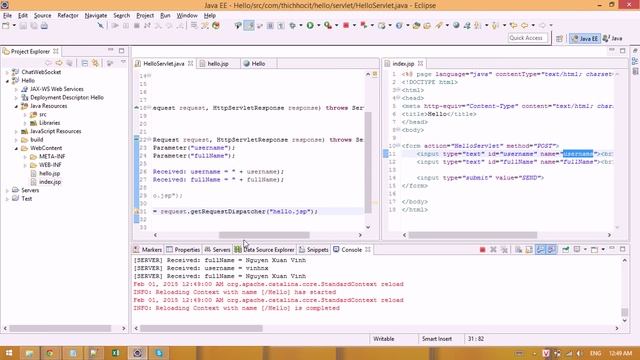Click Collapse All in Project Explorer

click(x=84, y=63)
